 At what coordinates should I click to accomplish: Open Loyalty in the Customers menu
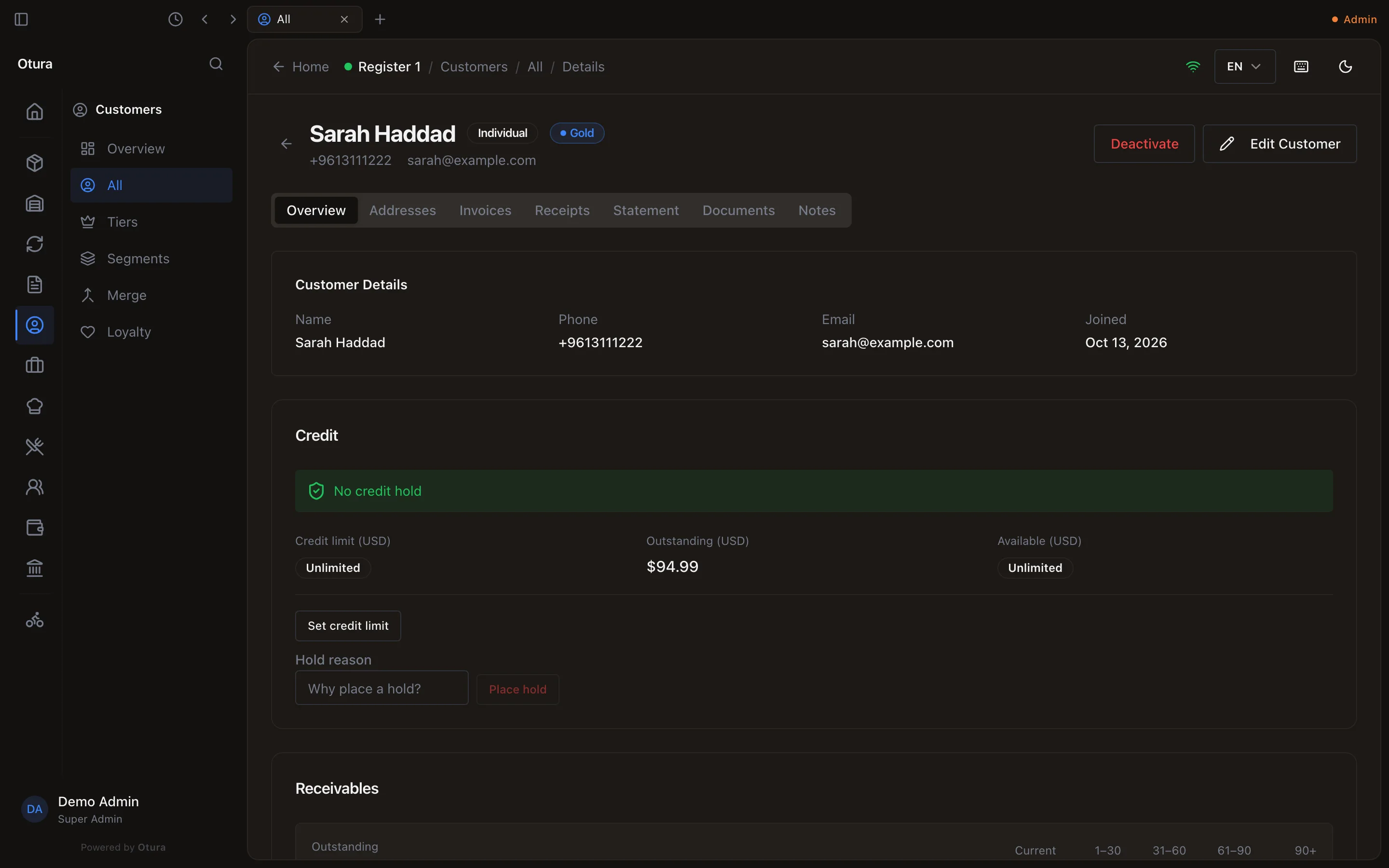click(151, 332)
